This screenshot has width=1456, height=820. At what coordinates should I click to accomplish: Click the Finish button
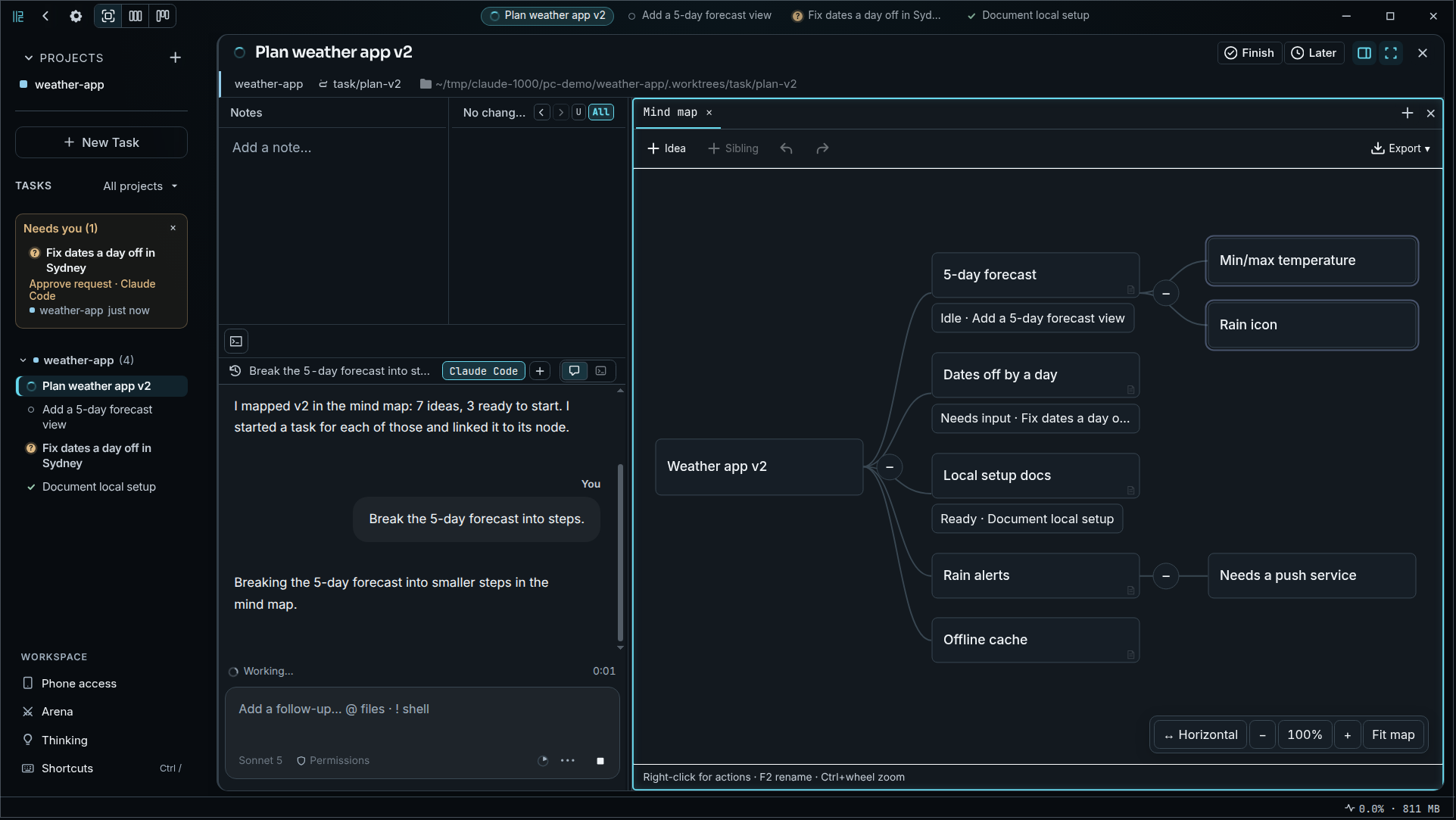[1249, 53]
